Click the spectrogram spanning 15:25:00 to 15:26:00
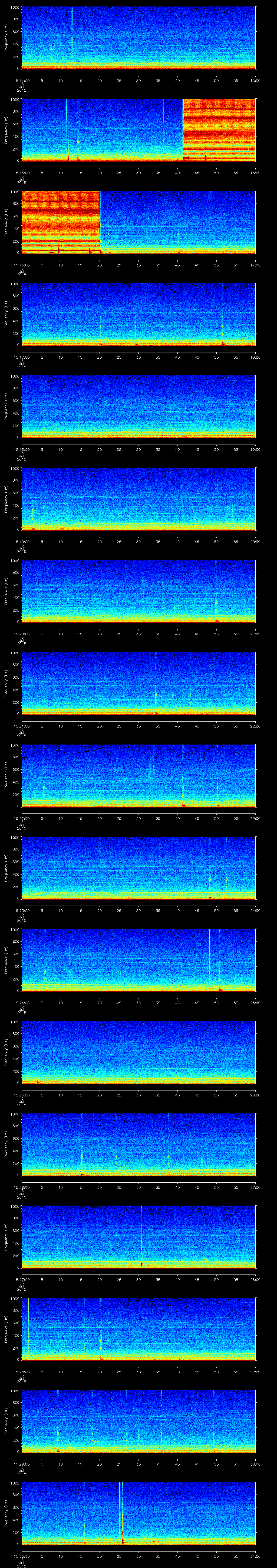This screenshot has width=277, height=1568. [x=139, y=1052]
